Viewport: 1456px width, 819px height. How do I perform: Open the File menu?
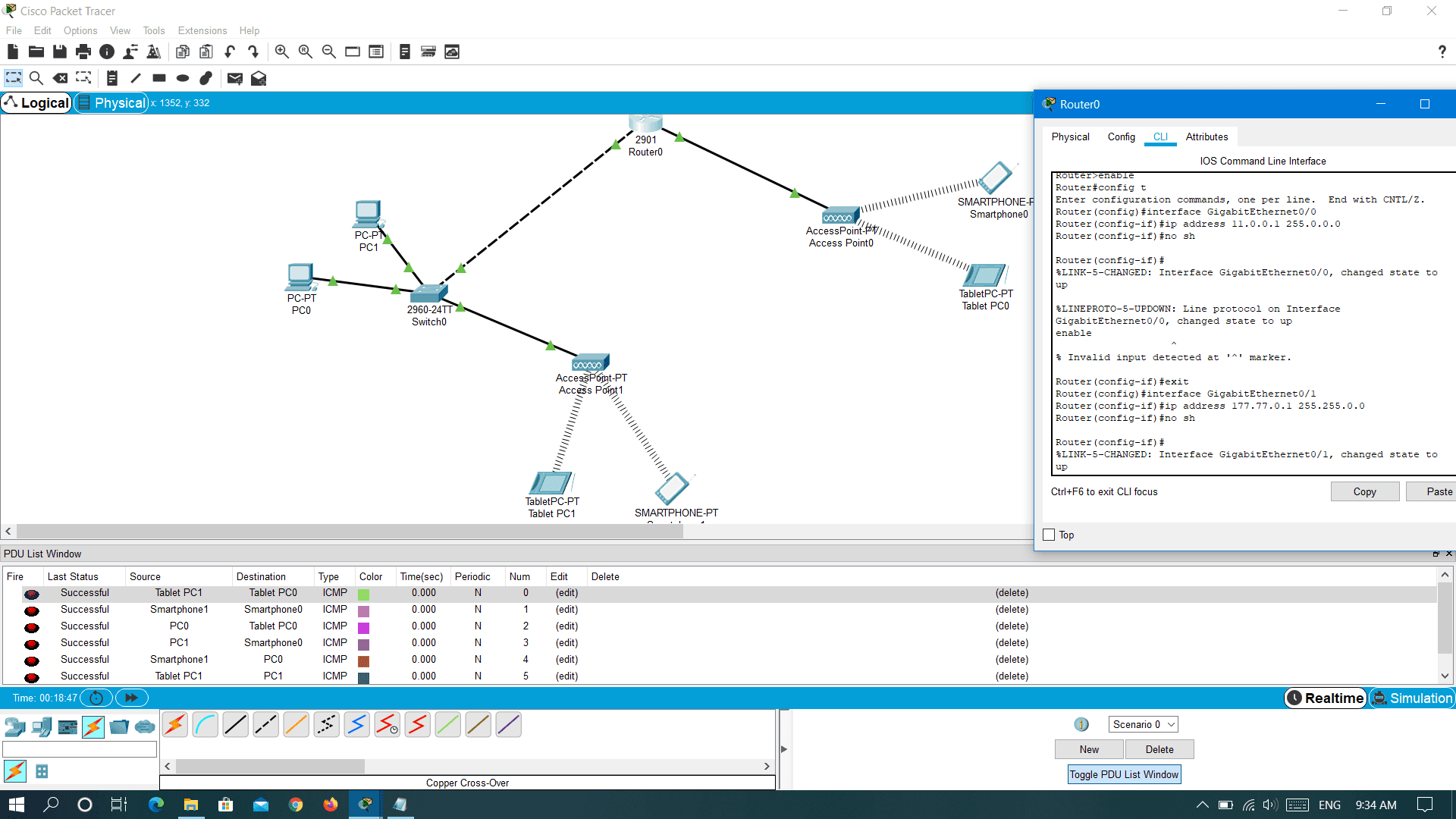14,30
